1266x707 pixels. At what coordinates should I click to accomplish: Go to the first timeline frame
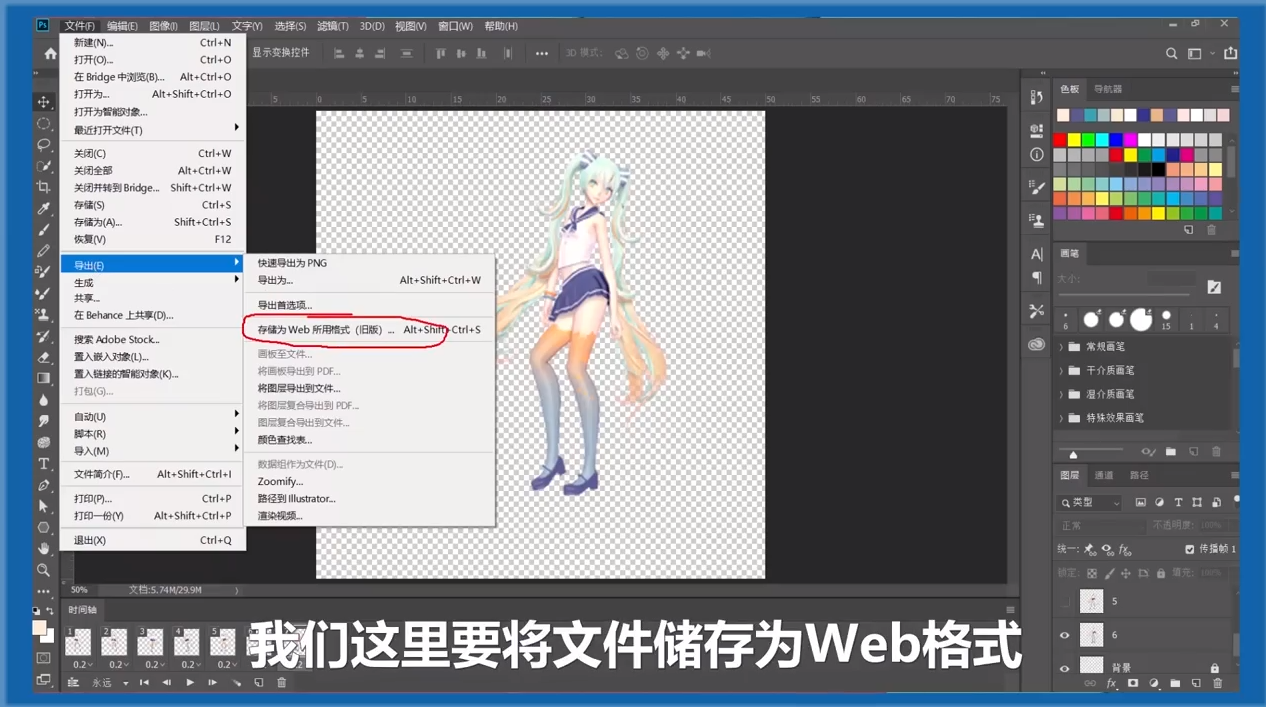(144, 683)
